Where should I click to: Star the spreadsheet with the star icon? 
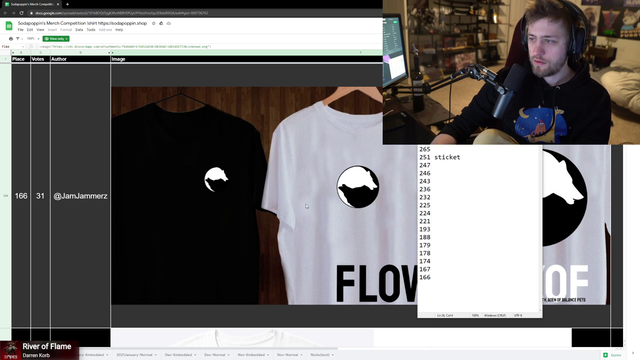tap(153, 23)
